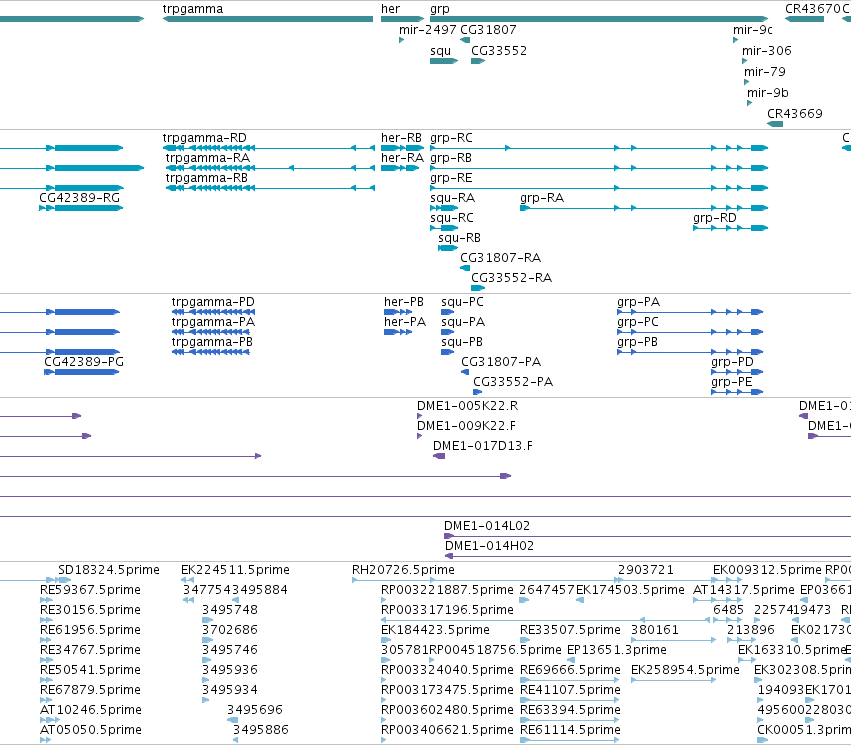
Task: Click the grp-PA protein label
Action: click(x=639, y=302)
